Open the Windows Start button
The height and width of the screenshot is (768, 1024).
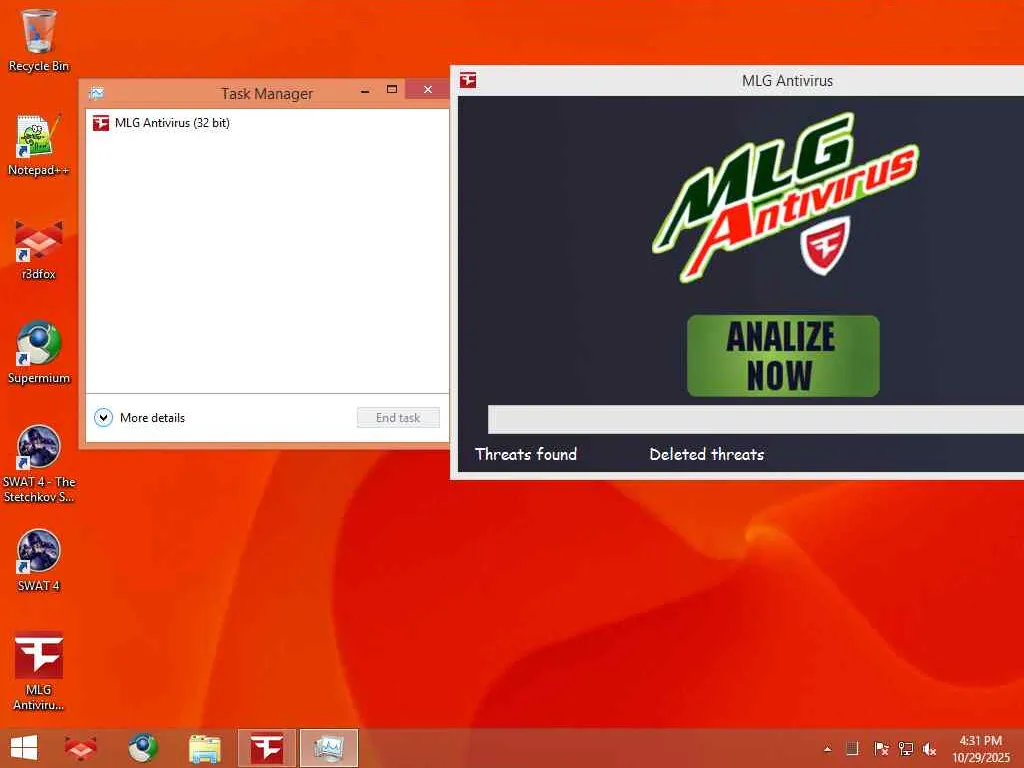24,748
